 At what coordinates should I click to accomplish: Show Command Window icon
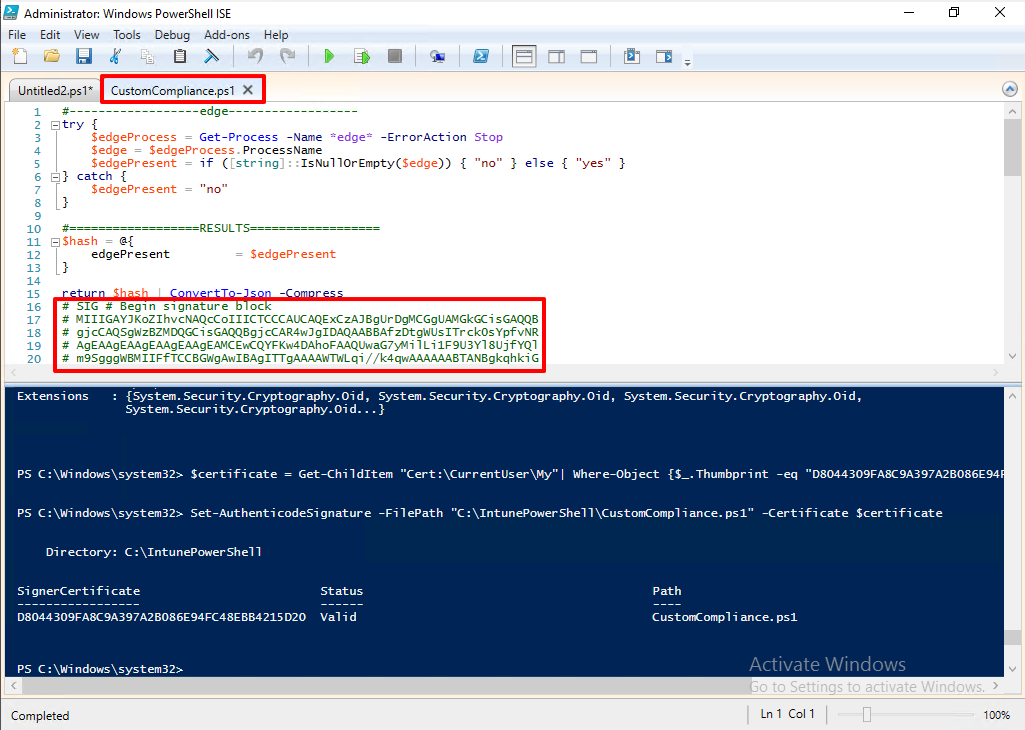631,56
